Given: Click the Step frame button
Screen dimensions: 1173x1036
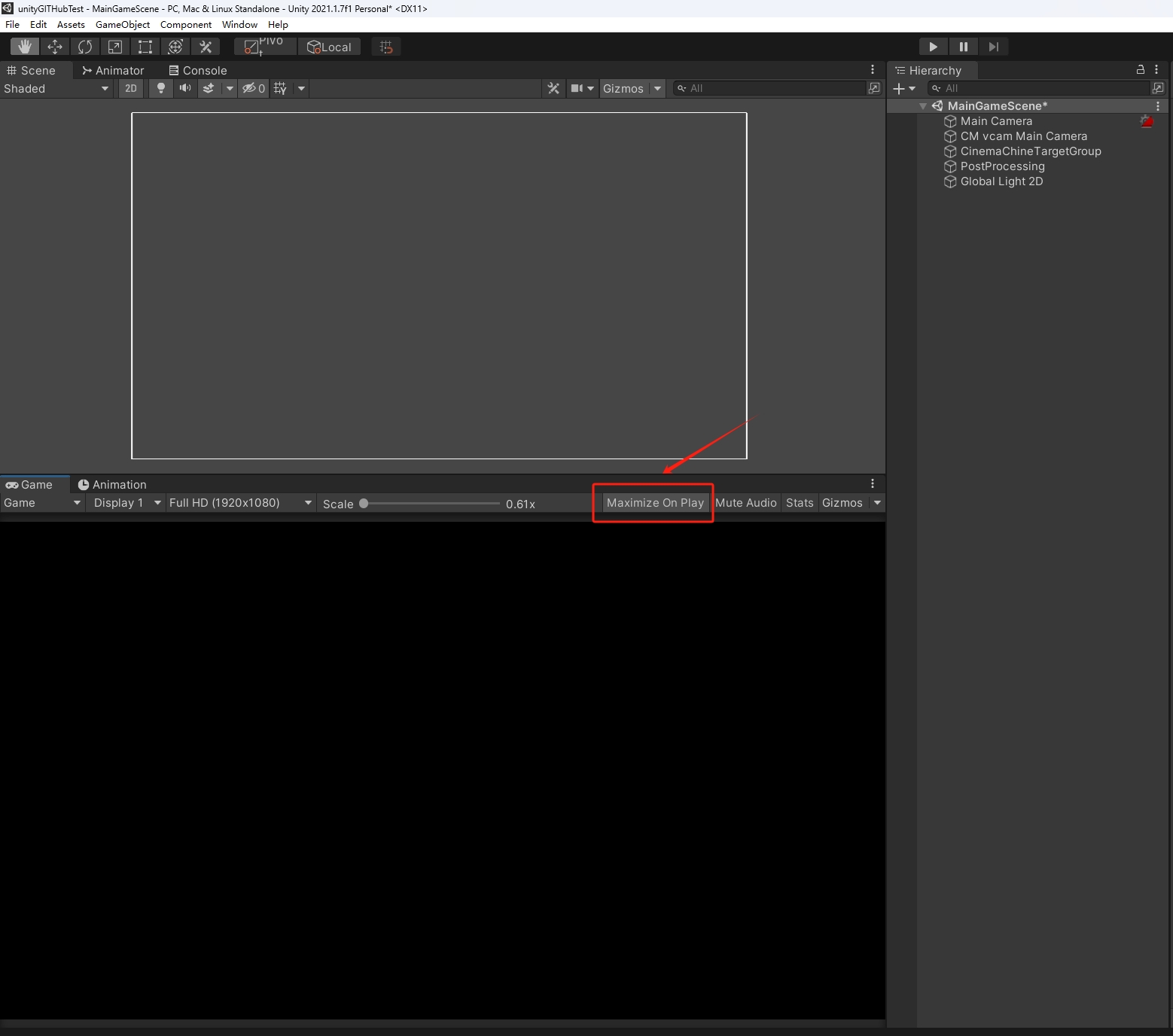Looking at the screenshot, I should 994,47.
